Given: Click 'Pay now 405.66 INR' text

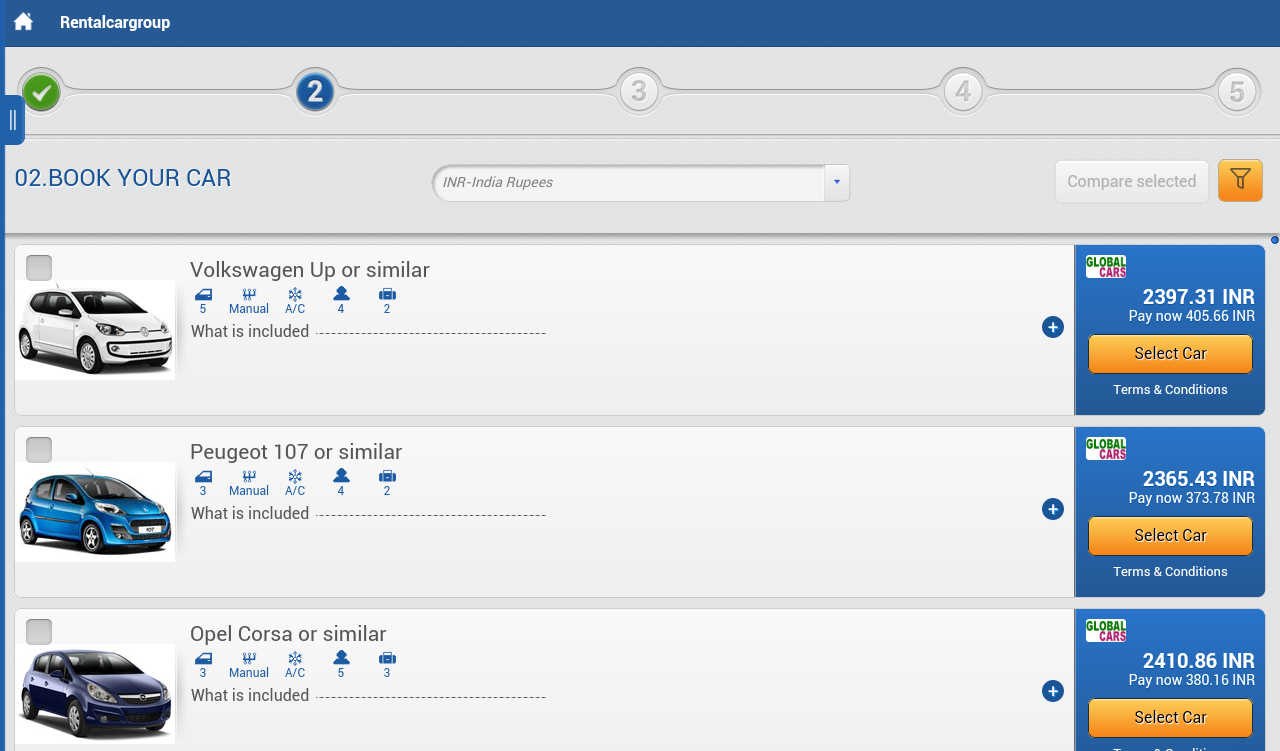Looking at the screenshot, I should click(1192, 316).
